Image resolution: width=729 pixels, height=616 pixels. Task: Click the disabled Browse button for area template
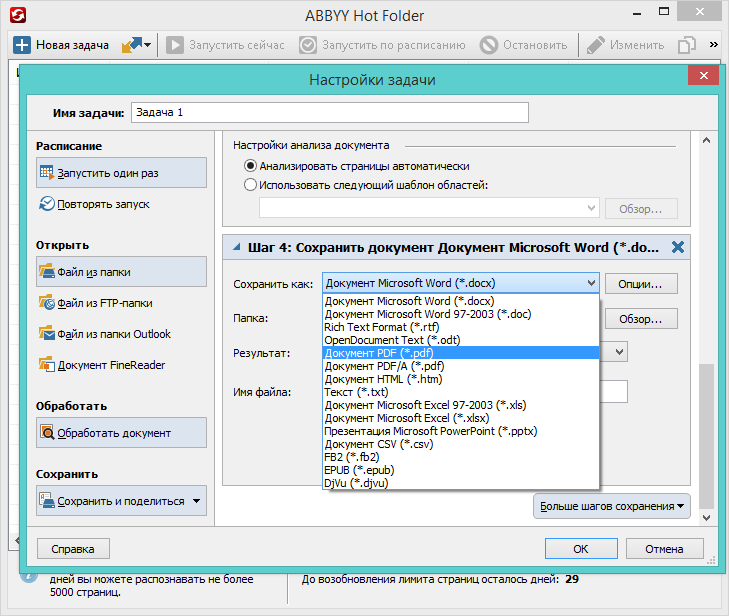coord(641,209)
